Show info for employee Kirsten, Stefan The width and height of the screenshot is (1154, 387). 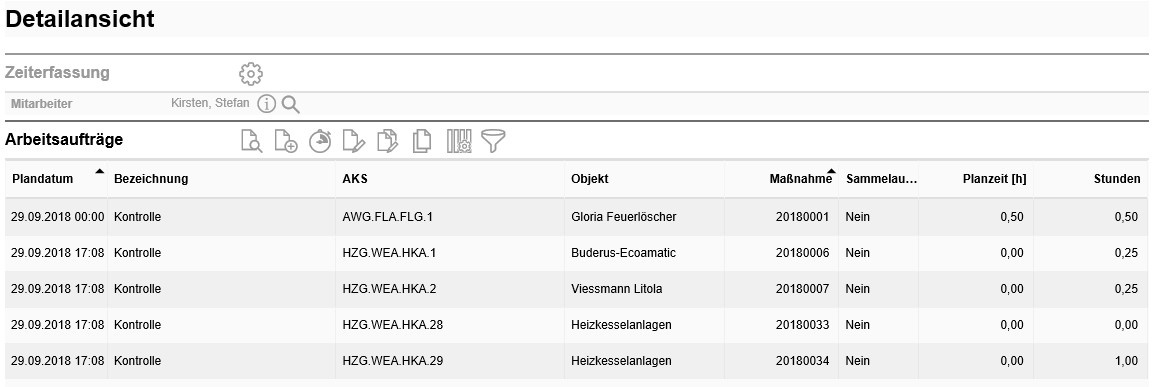[x=266, y=104]
